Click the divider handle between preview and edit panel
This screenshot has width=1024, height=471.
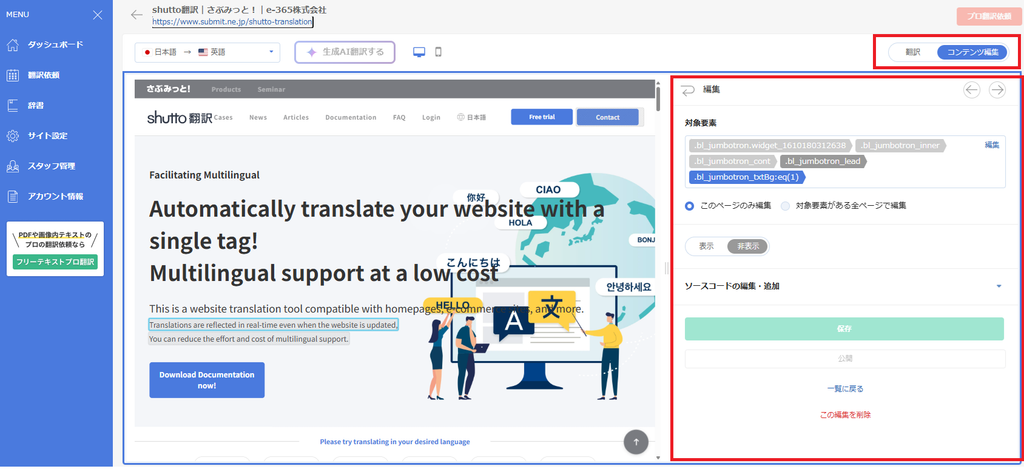666,268
